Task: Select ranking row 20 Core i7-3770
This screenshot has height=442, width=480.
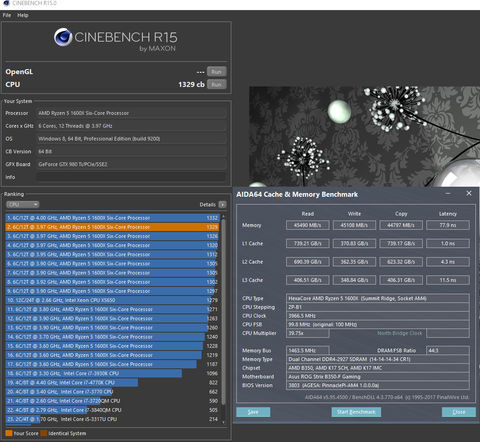Action: point(112,392)
